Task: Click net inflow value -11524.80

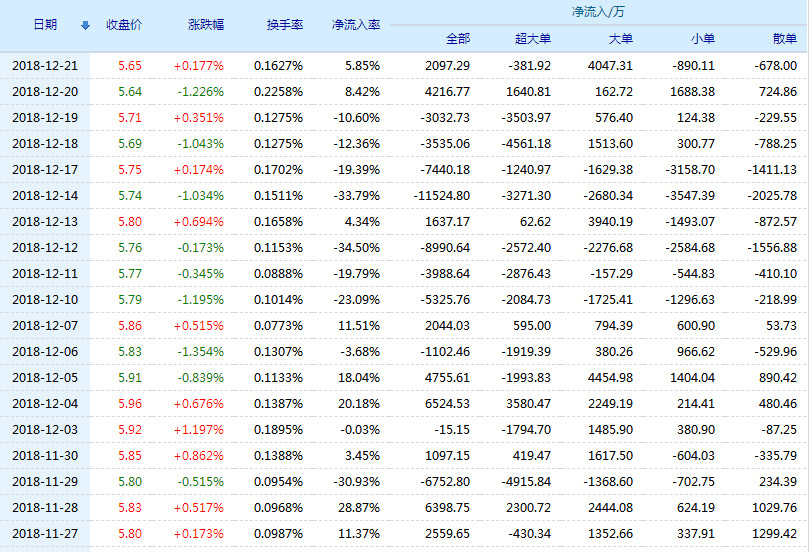Action: 442,196
